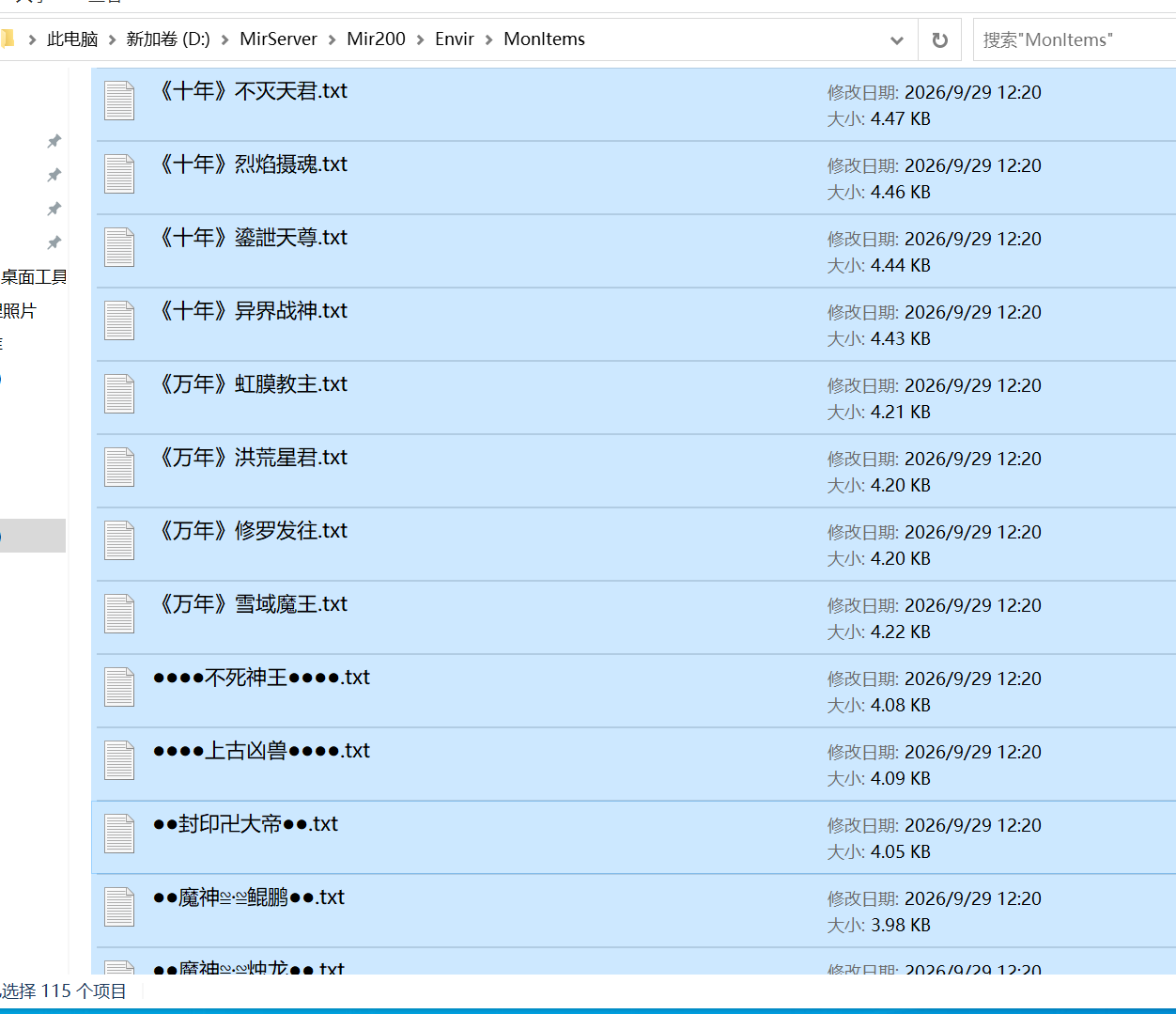Viewport: 1176px width, 1014px height.
Task: Click file name ●●魔神≌≌鲲鹏●●.txt
Action: click(x=249, y=897)
